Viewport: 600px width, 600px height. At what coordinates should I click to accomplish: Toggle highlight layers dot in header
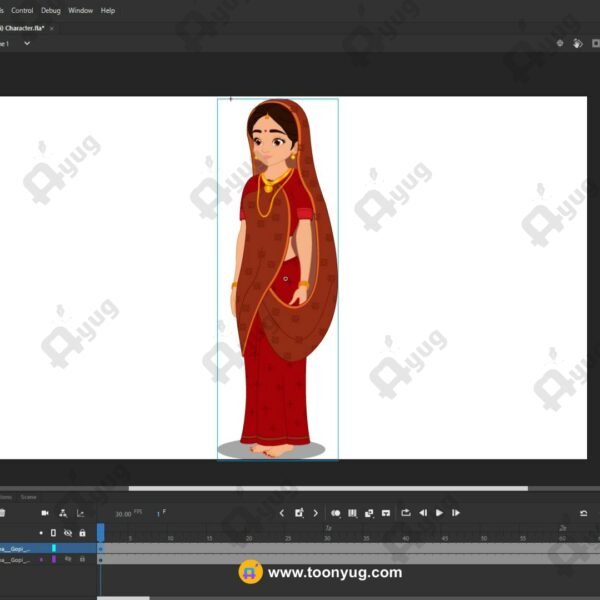41,533
